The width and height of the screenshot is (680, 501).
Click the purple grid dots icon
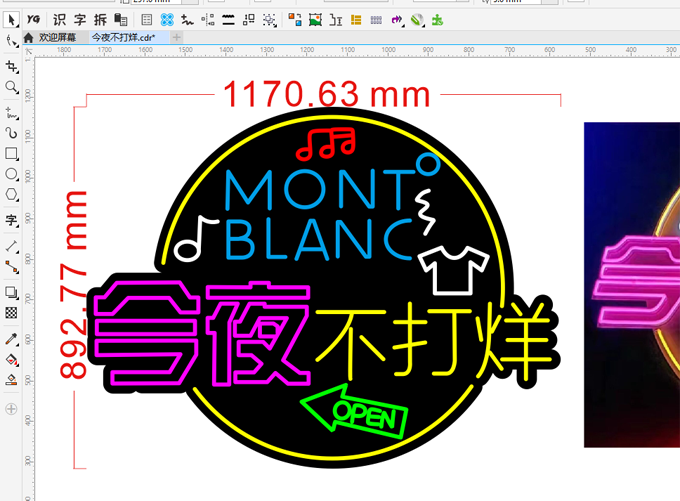tap(376, 20)
